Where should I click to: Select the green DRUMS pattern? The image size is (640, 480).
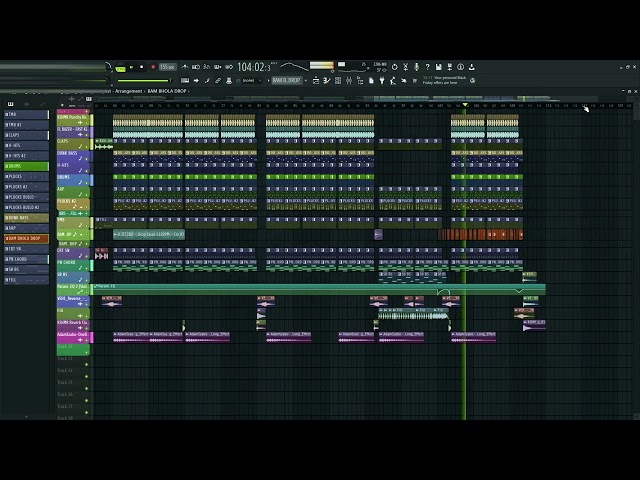(x=27, y=166)
